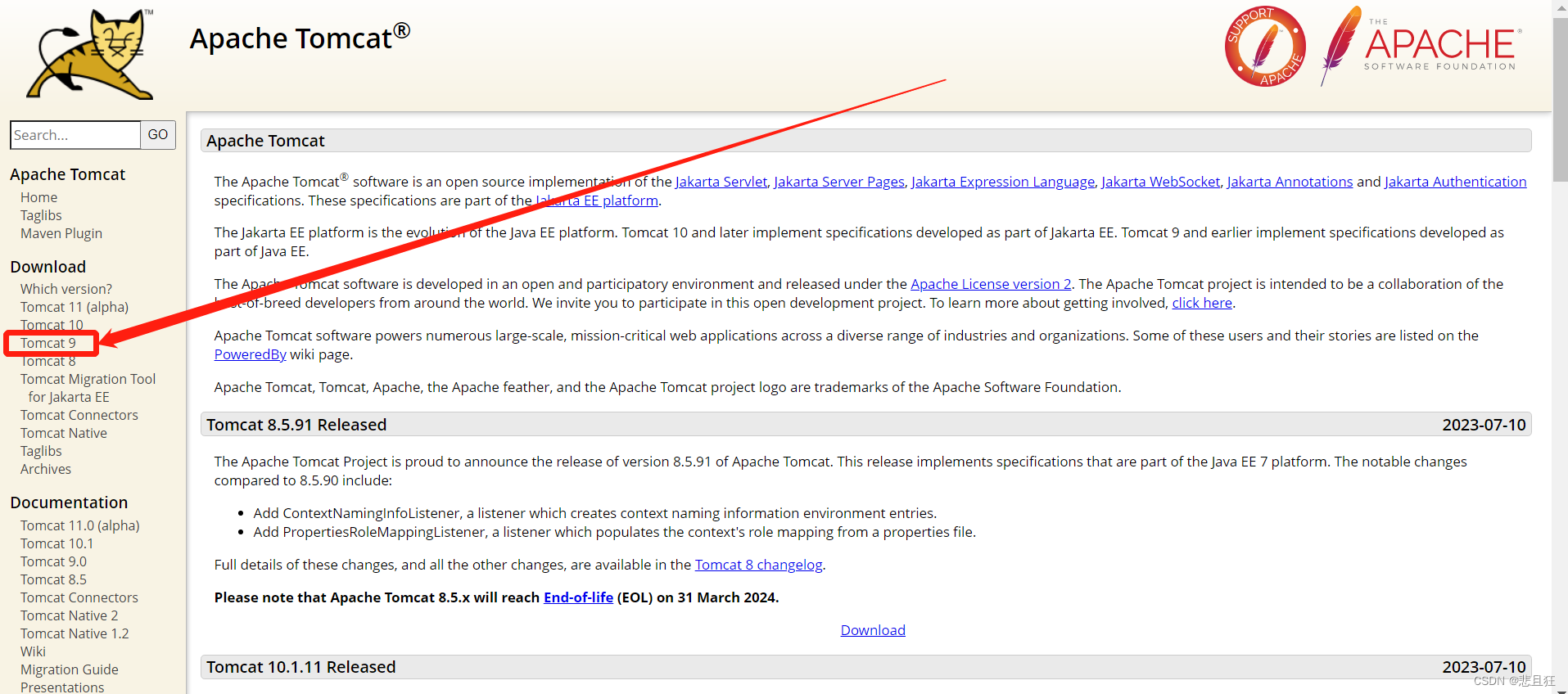Click Download link for Tomcat 8.5.91
The width and height of the screenshot is (1568, 694).
pos(873,630)
